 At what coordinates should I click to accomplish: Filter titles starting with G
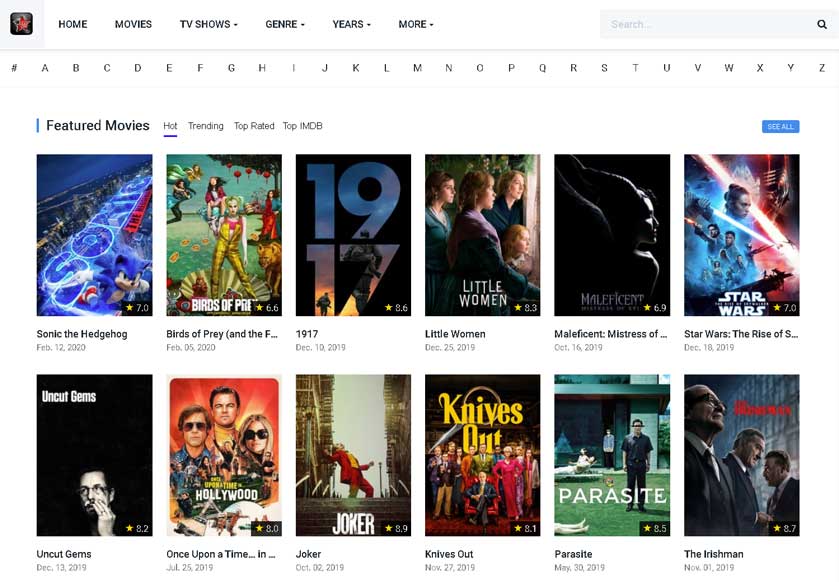(231, 68)
